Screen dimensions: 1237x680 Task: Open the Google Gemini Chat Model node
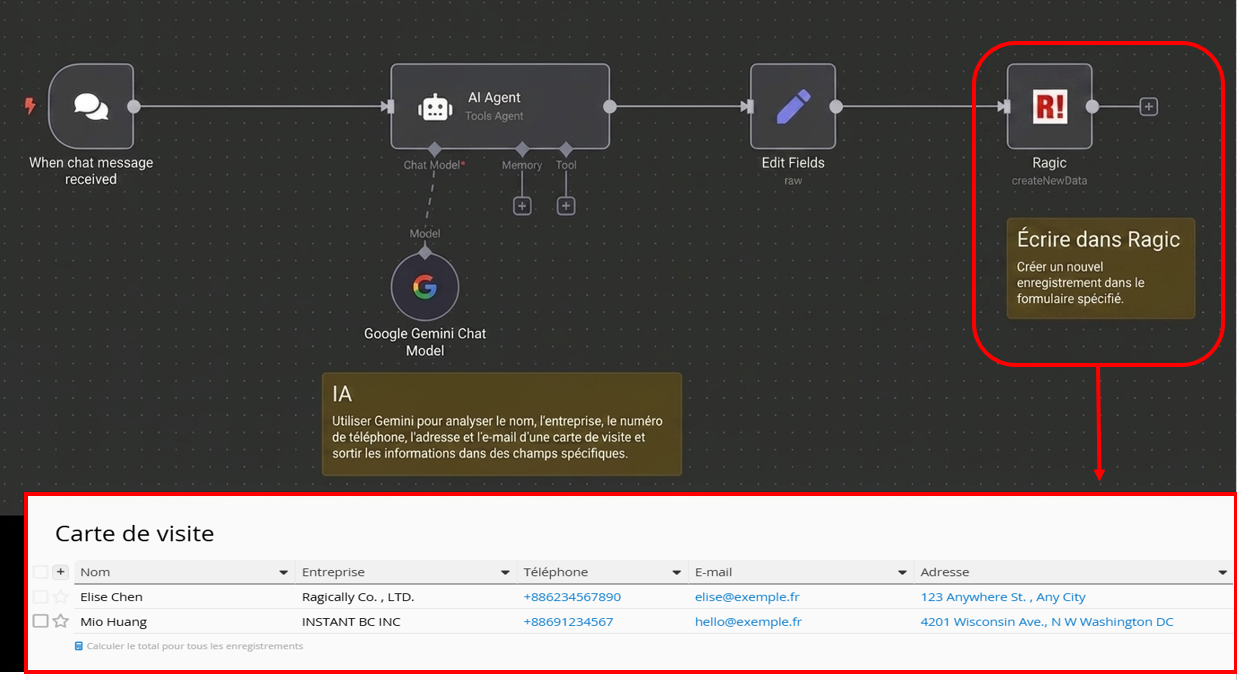[424, 288]
